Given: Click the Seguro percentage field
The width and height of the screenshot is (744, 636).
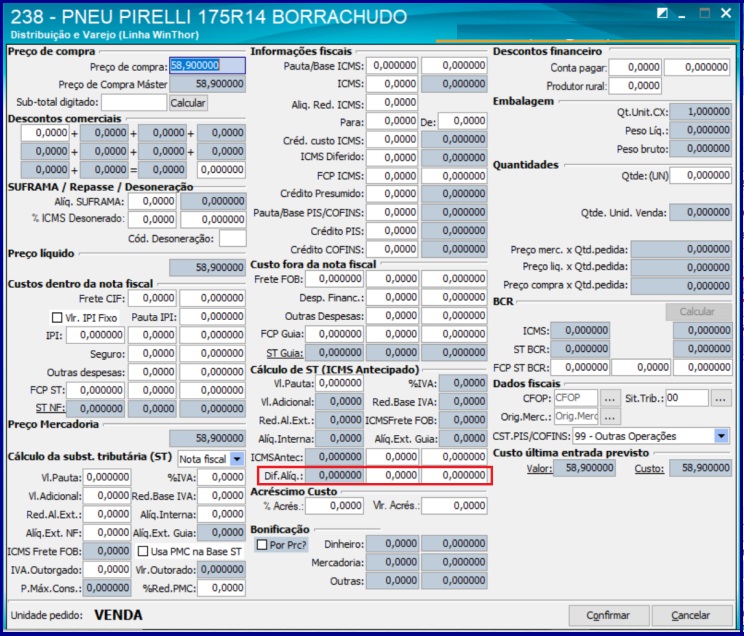Looking at the screenshot, I should pos(152,354).
